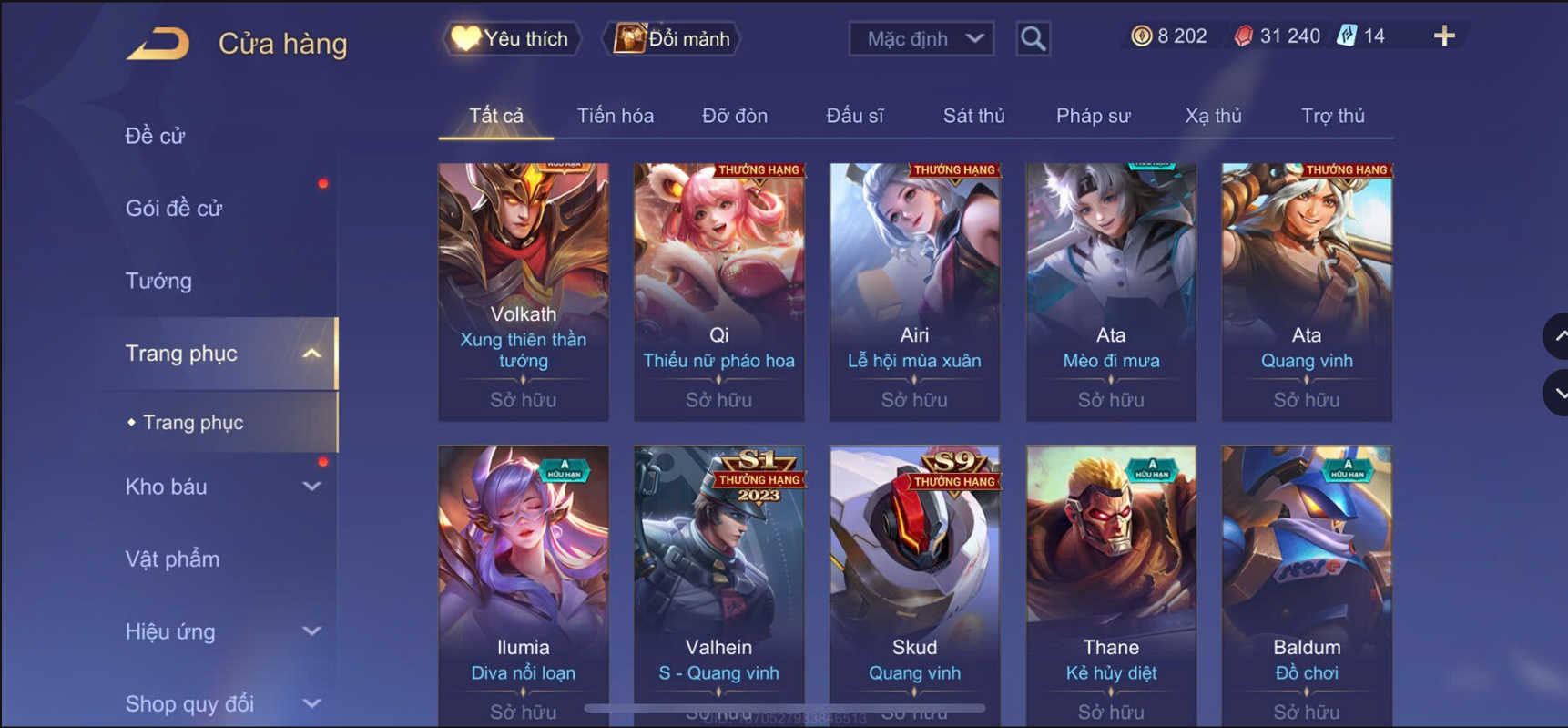Click the gold coin balance icon

pyautogui.click(x=1141, y=36)
